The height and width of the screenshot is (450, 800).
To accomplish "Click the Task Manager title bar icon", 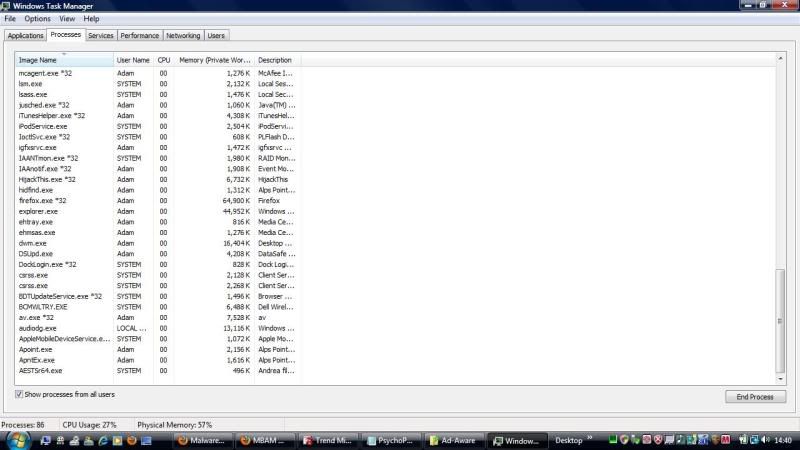I will coord(7,6).
